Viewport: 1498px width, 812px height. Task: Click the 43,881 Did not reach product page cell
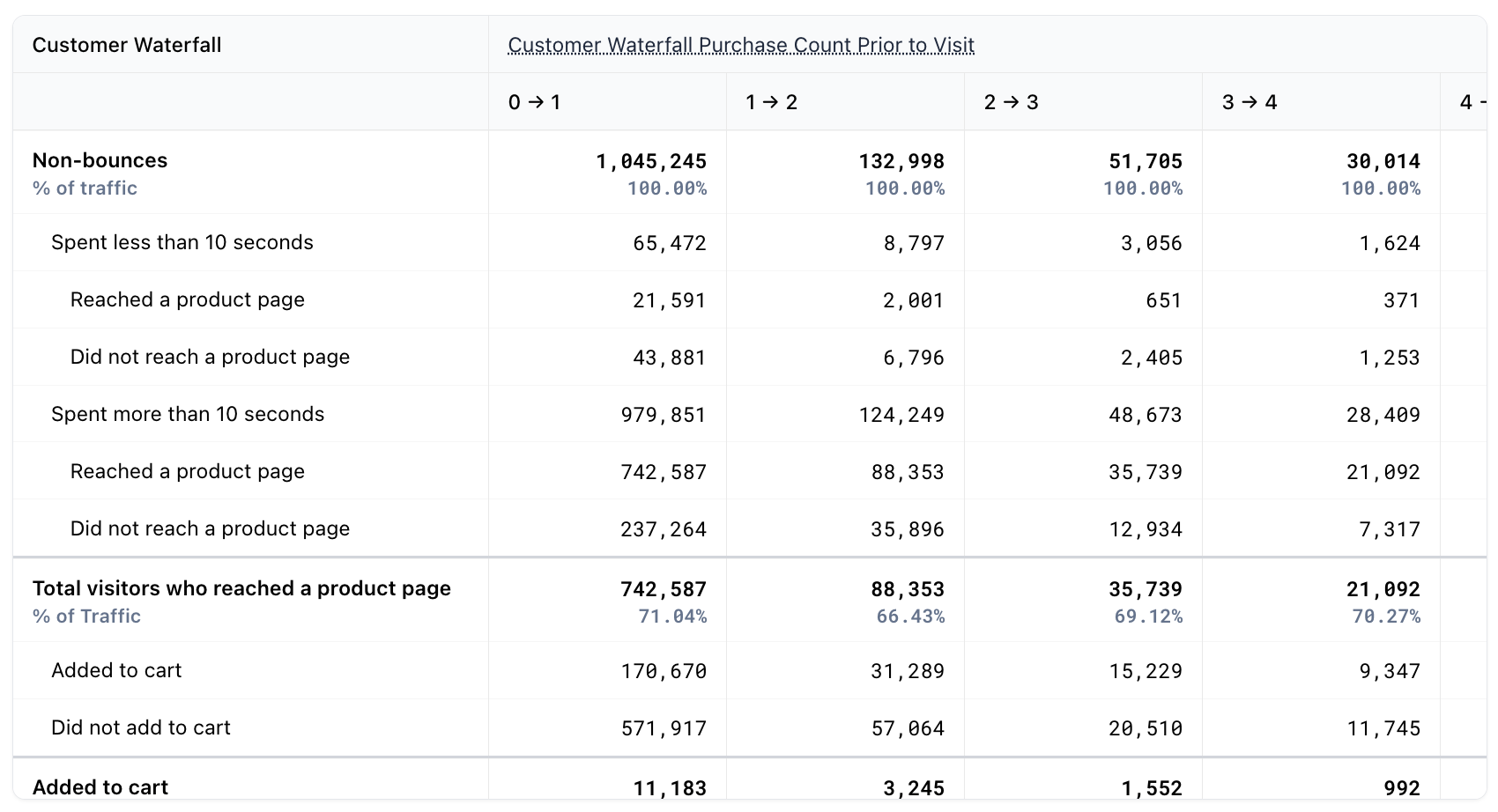(669, 358)
